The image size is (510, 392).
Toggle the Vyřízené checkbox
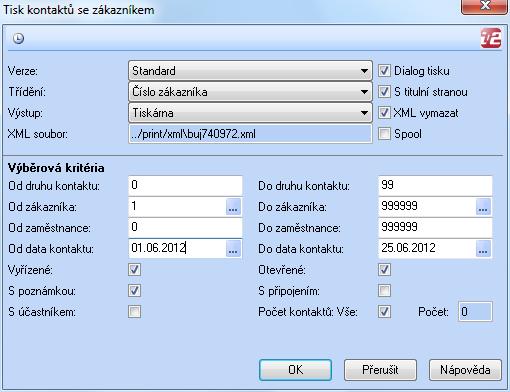(x=134, y=270)
